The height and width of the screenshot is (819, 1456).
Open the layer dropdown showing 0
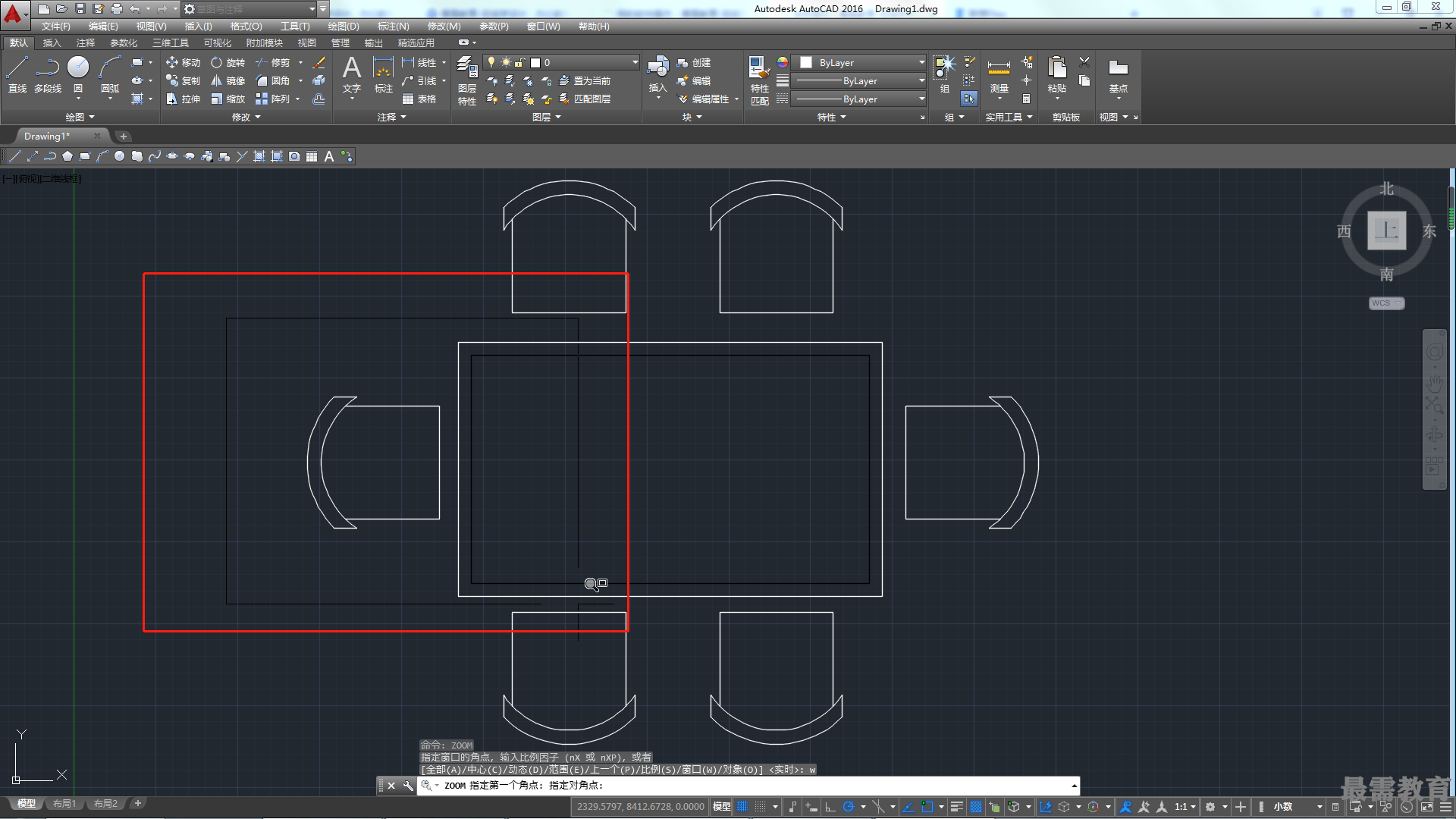pyautogui.click(x=560, y=62)
